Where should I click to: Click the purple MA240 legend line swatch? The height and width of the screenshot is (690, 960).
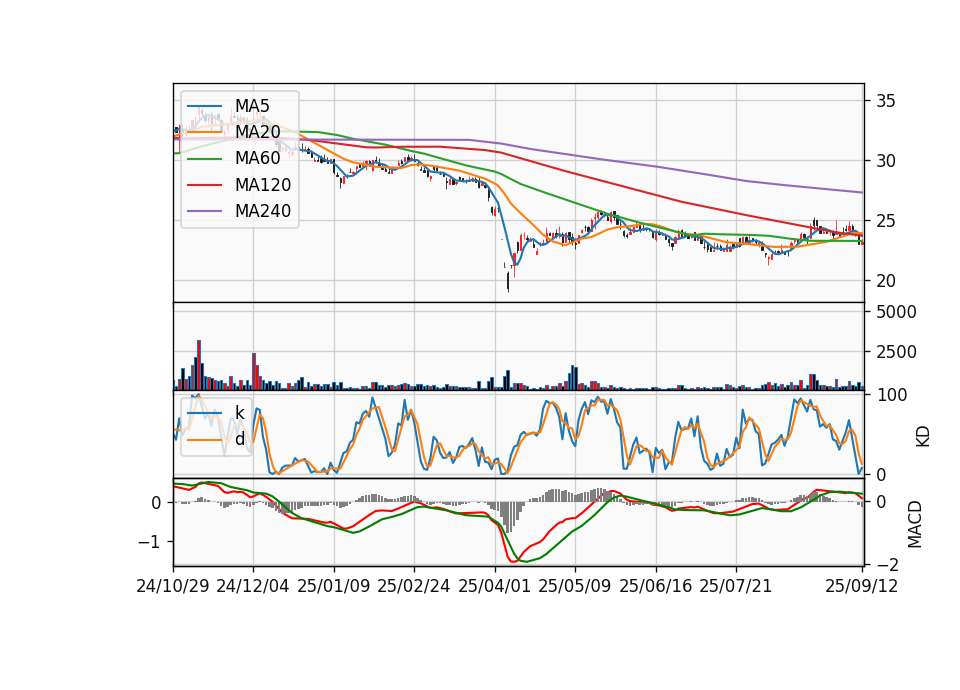pyautogui.click(x=205, y=211)
